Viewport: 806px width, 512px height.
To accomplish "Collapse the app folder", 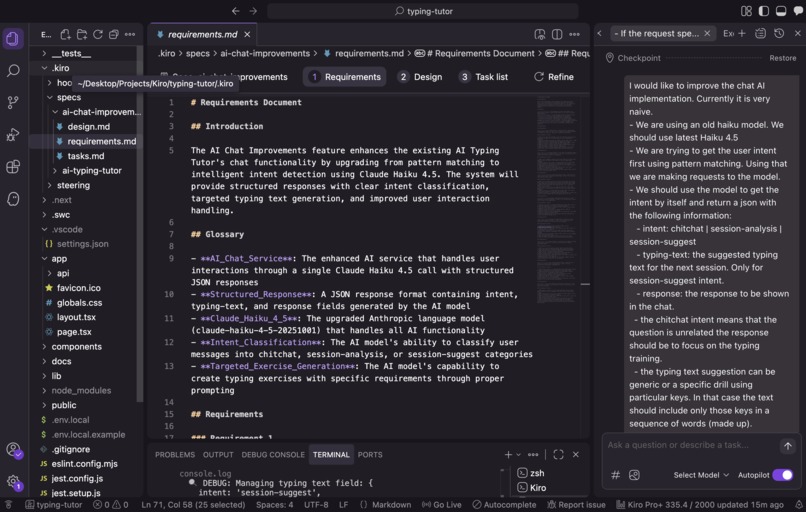I will pos(45,259).
